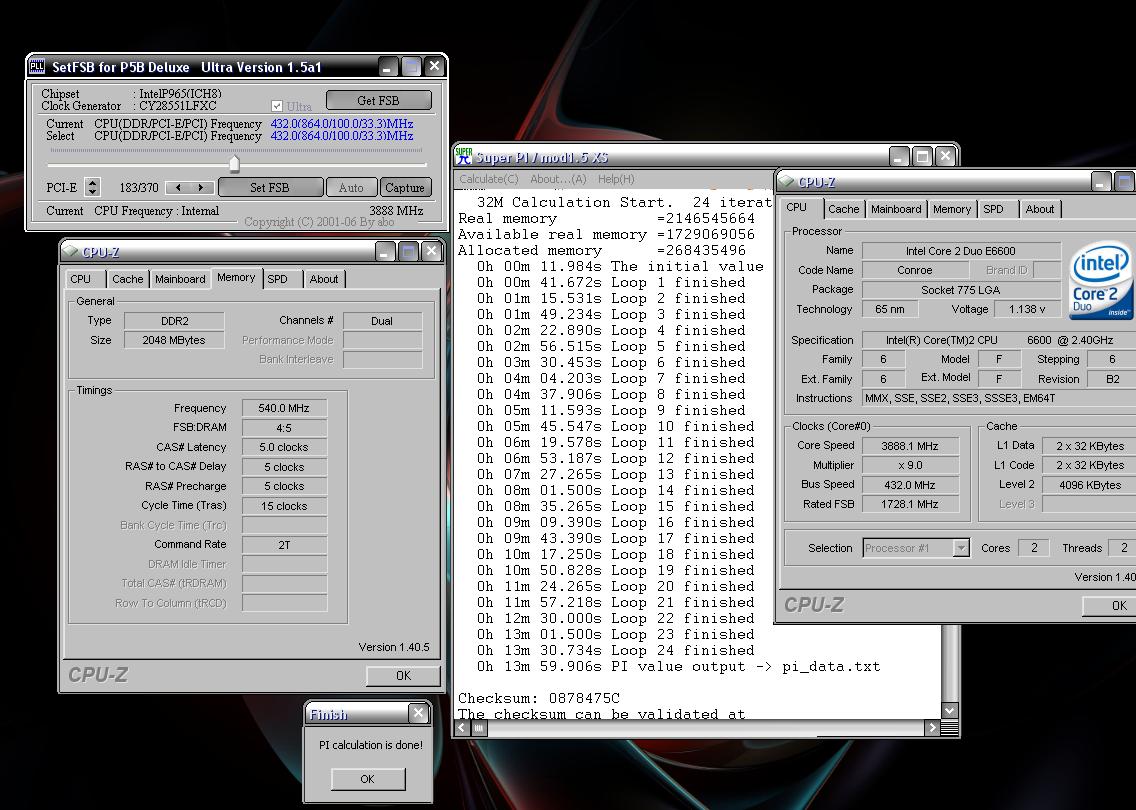Click the Memory CPU-Z window title icon
Image resolution: width=1136 pixels, height=810 pixels.
click(x=70, y=251)
